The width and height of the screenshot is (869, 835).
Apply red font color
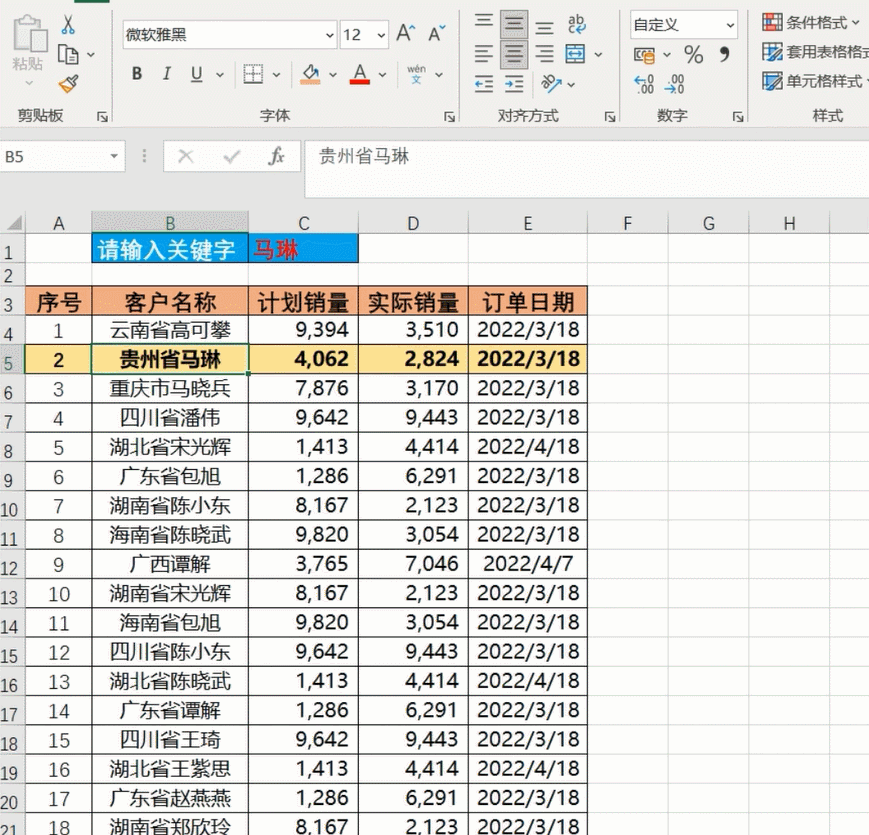click(x=360, y=74)
